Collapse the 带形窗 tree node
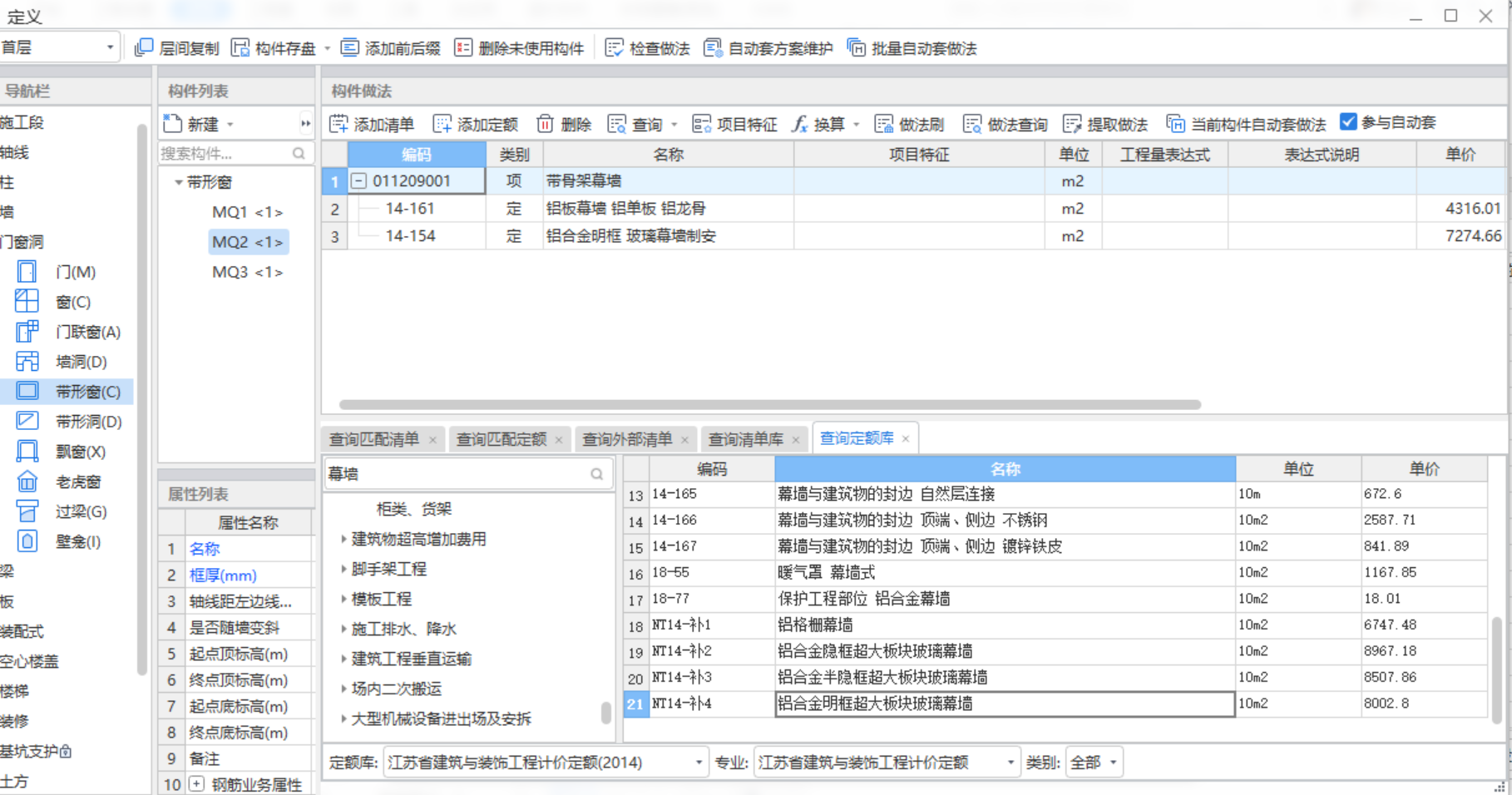 (x=178, y=182)
